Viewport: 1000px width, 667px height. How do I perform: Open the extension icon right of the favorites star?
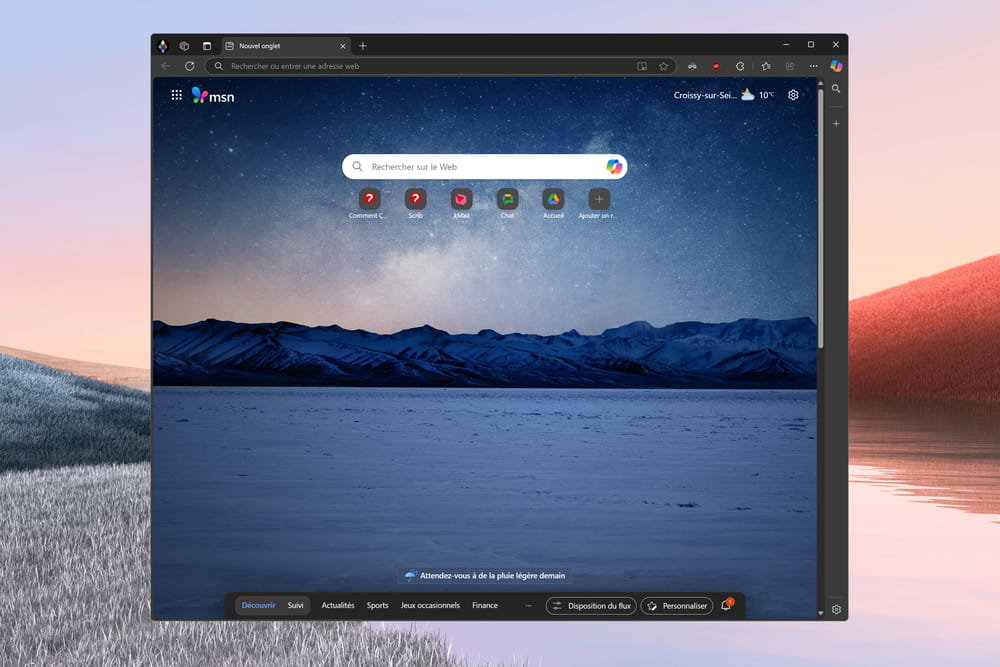[x=692, y=66]
